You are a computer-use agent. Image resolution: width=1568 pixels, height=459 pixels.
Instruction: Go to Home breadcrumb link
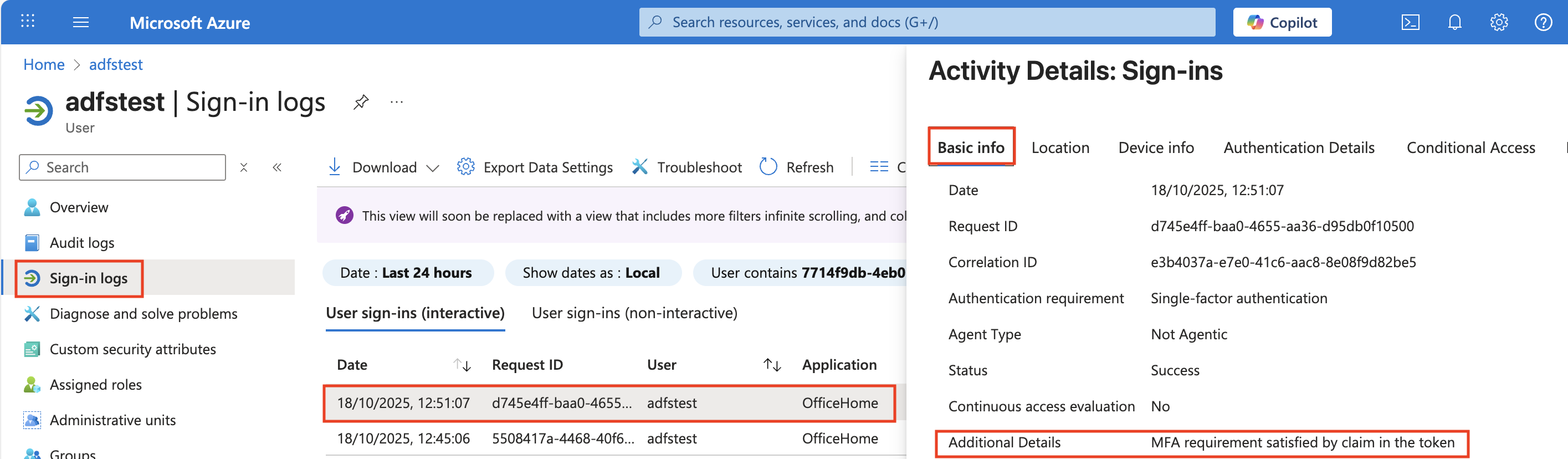coord(44,64)
